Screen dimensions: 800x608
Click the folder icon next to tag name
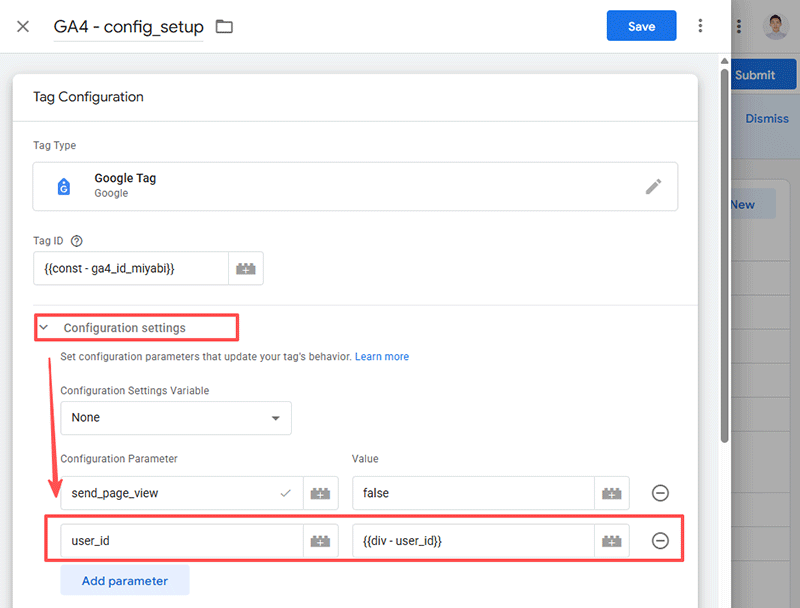224,27
